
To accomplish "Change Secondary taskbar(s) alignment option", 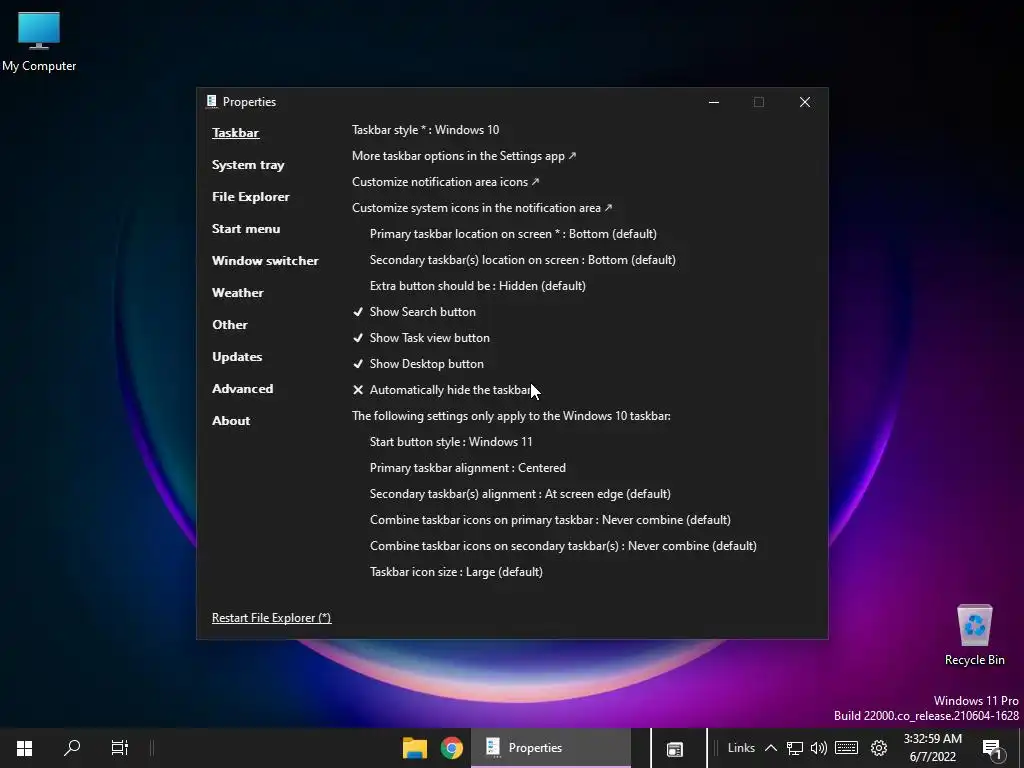I will click(x=520, y=494).
